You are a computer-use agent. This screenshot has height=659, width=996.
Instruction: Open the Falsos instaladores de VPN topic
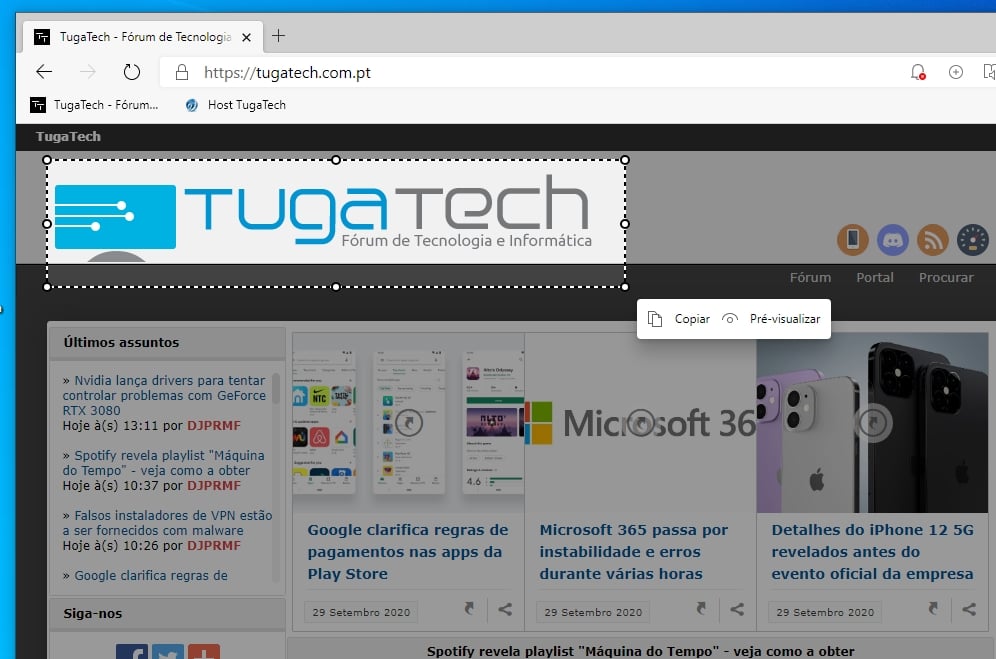tap(167, 523)
